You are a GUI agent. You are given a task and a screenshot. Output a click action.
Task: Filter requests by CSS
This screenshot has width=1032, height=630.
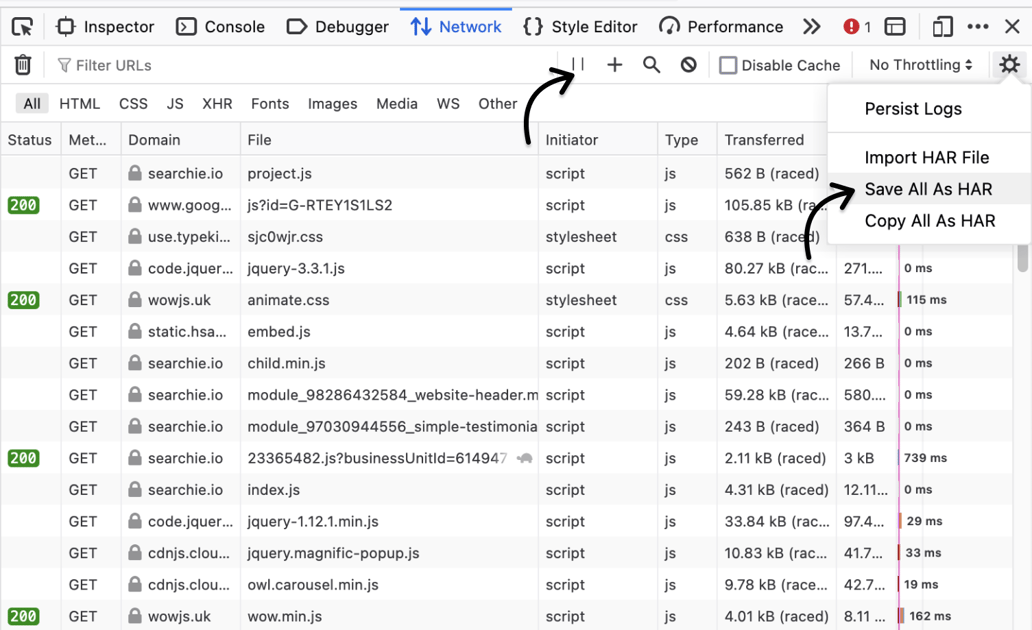tap(133, 103)
